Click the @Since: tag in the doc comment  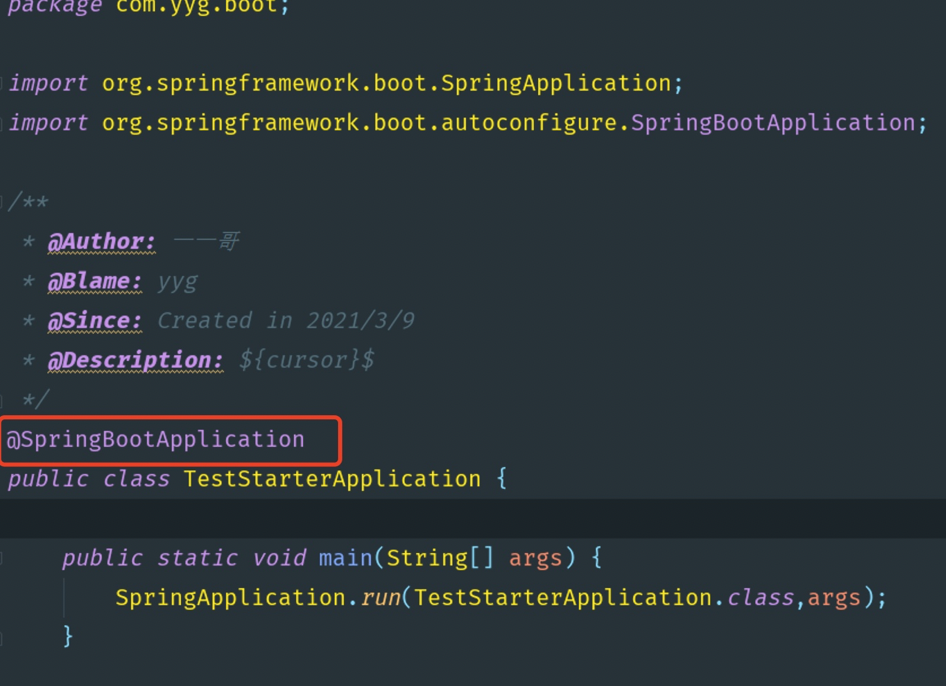pyautogui.click(x=95, y=321)
